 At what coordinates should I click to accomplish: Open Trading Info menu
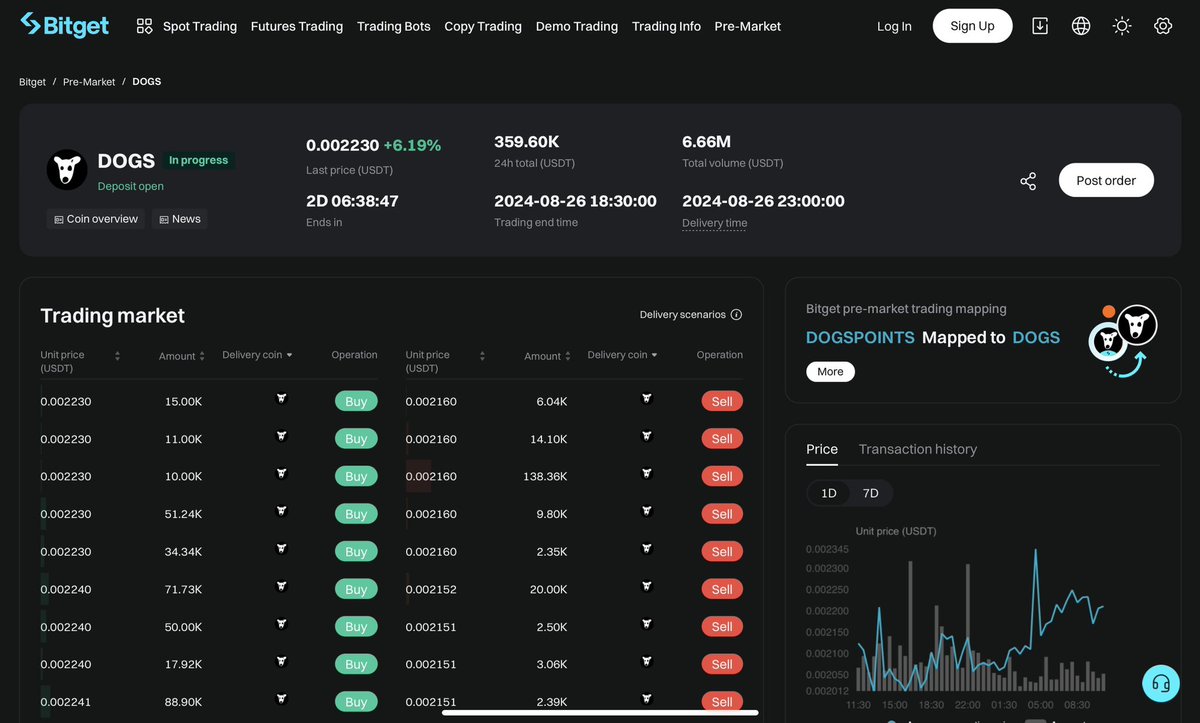point(666,26)
